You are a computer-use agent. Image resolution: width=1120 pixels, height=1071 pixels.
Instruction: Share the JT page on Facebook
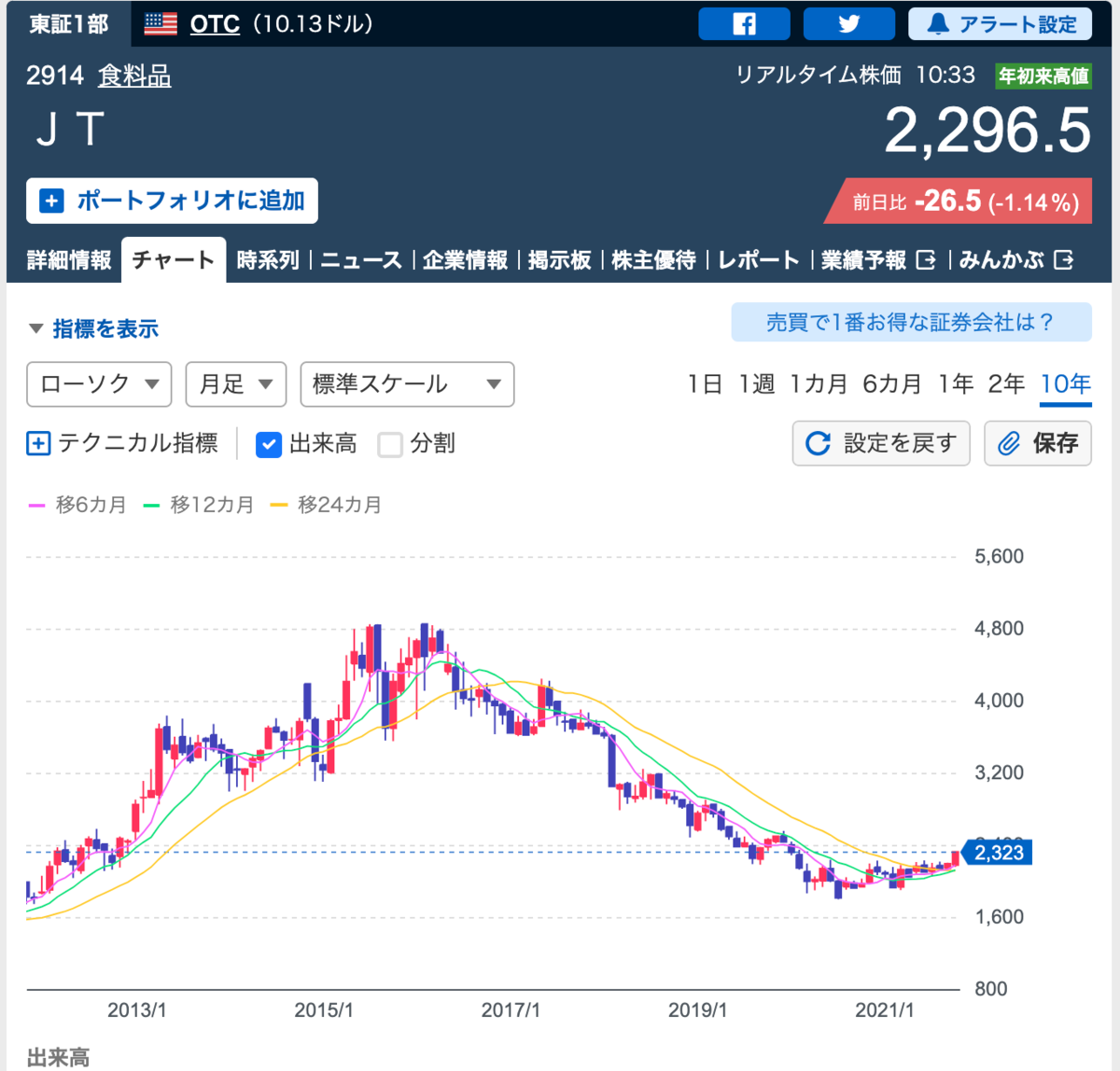click(744, 24)
